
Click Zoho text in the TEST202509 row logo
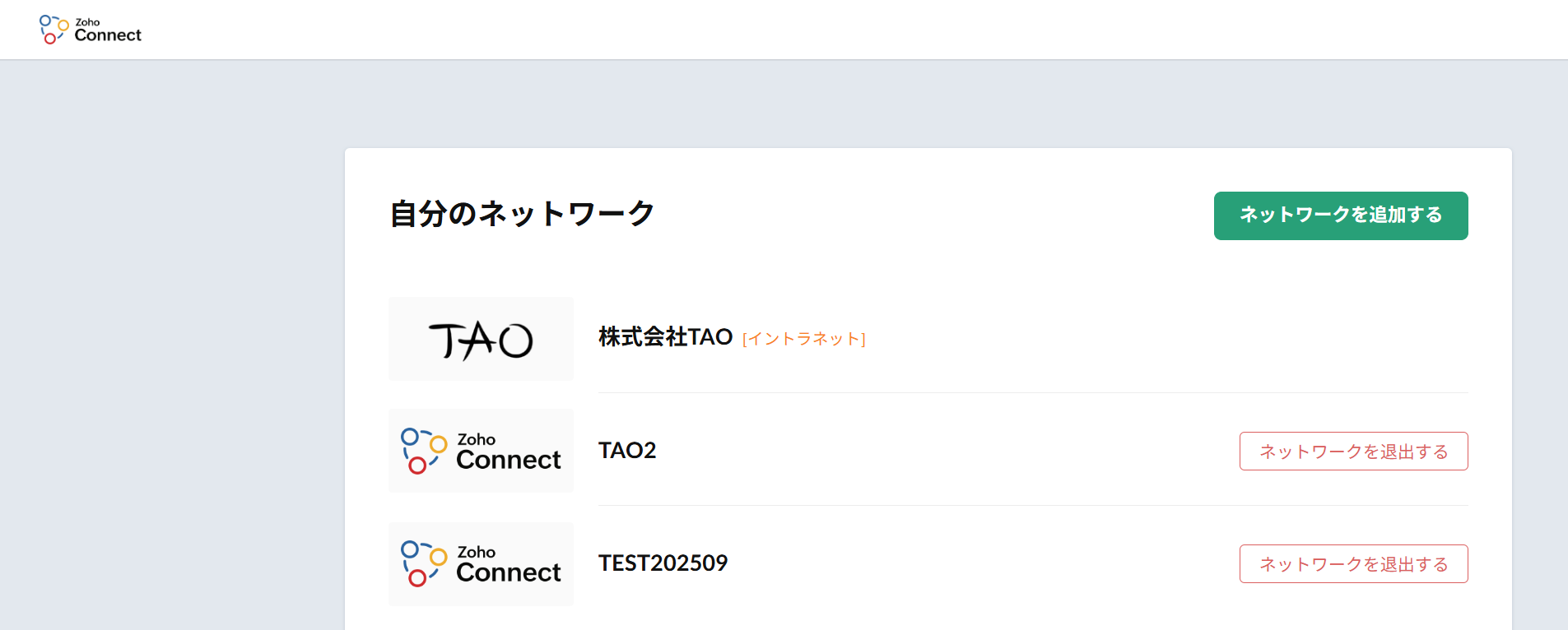click(477, 552)
